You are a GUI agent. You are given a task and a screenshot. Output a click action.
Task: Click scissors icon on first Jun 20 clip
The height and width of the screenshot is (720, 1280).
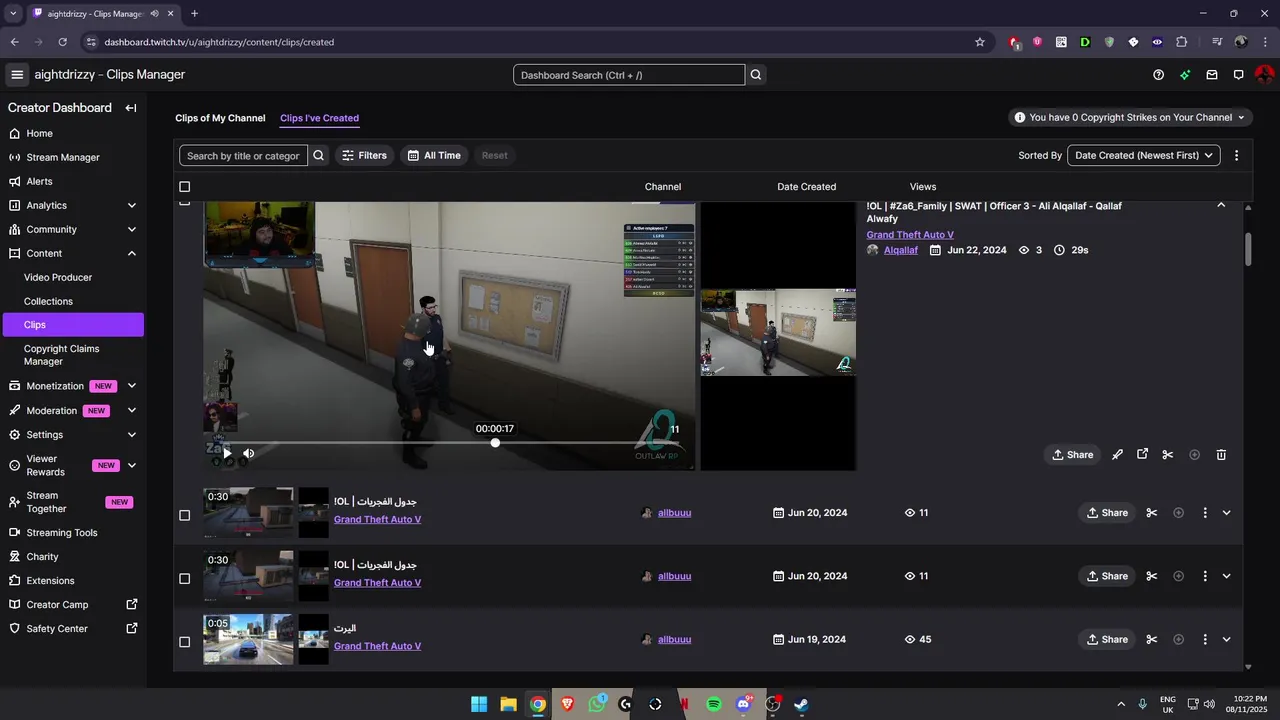(1152, 513)
